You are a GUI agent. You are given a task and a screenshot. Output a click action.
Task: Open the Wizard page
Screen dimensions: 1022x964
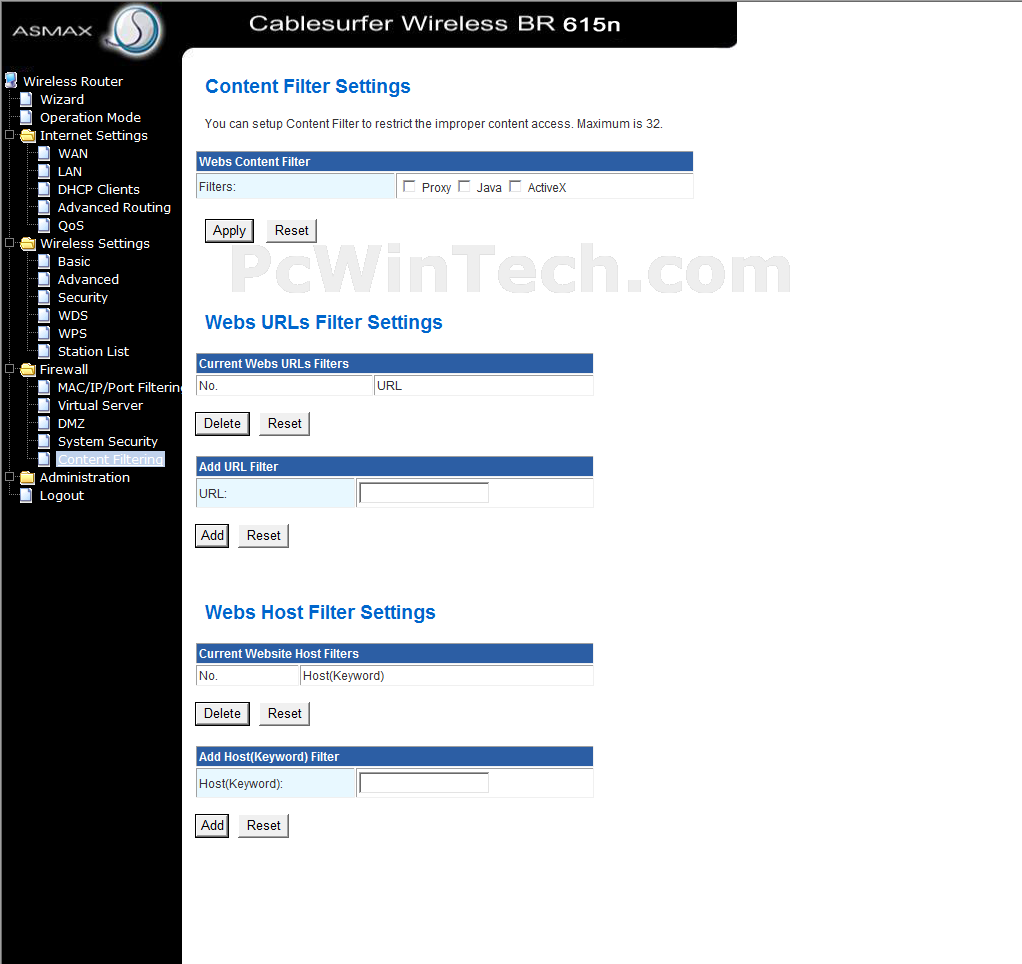tap(62, 99)
